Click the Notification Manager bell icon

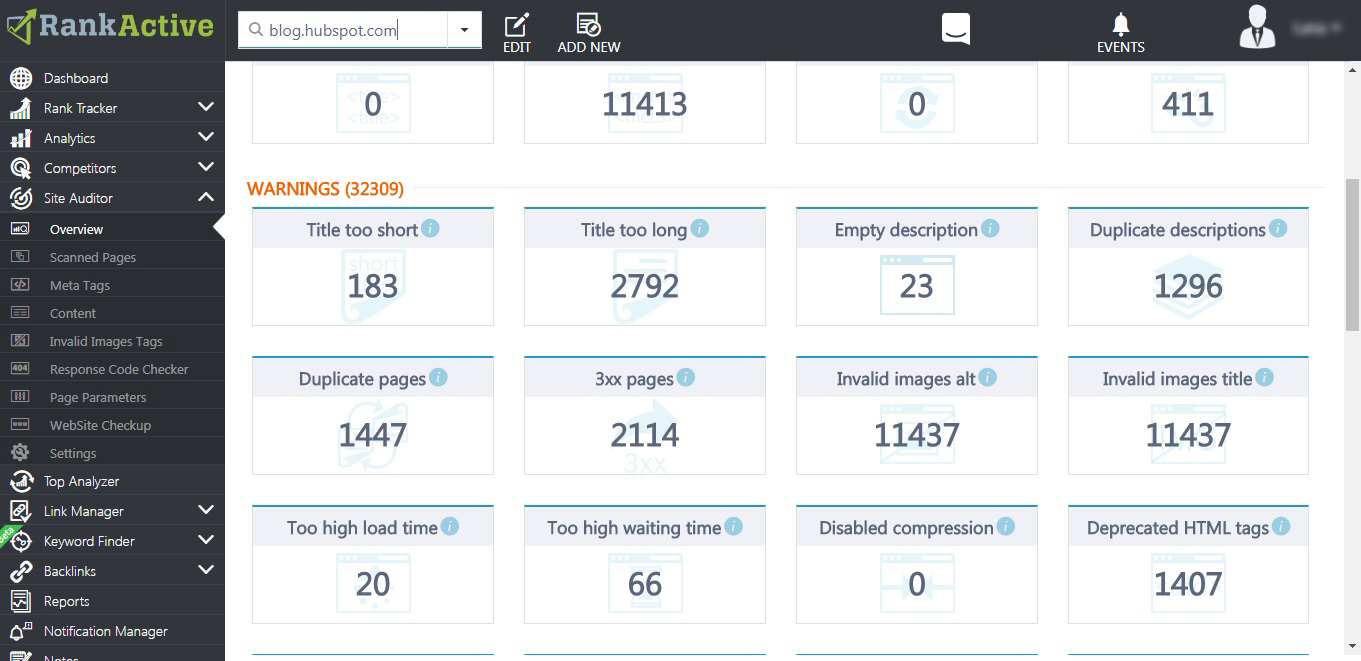20,631
